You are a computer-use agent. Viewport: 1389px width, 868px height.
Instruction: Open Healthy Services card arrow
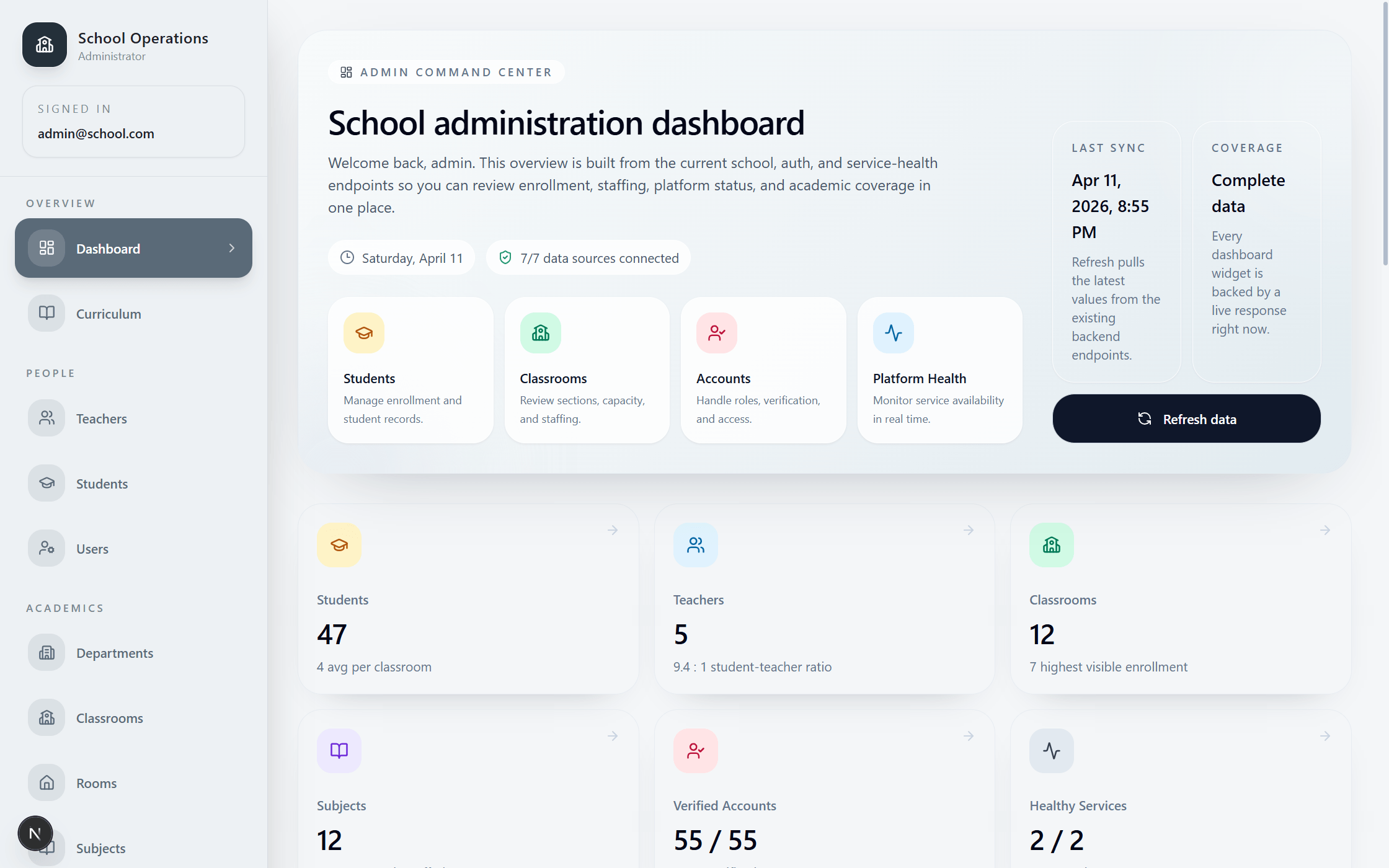tap(1325, 736)
